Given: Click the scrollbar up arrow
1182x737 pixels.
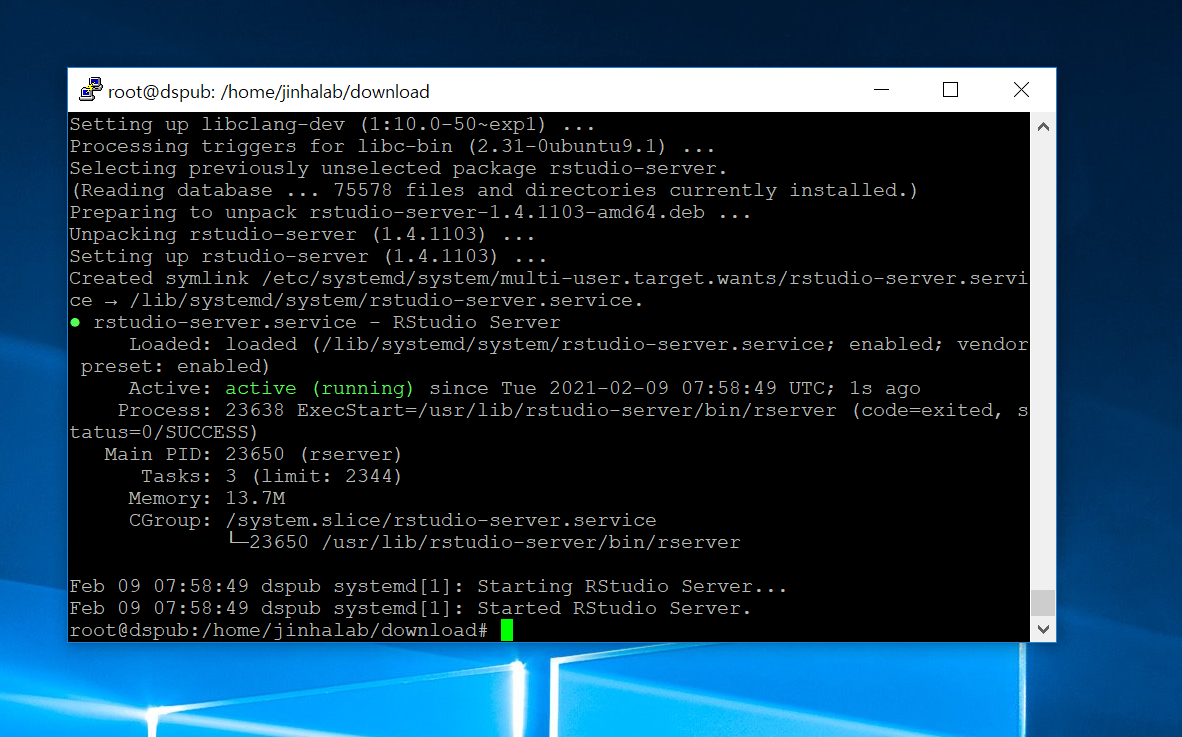Looking at the screenshot, I should (1043, 127).
